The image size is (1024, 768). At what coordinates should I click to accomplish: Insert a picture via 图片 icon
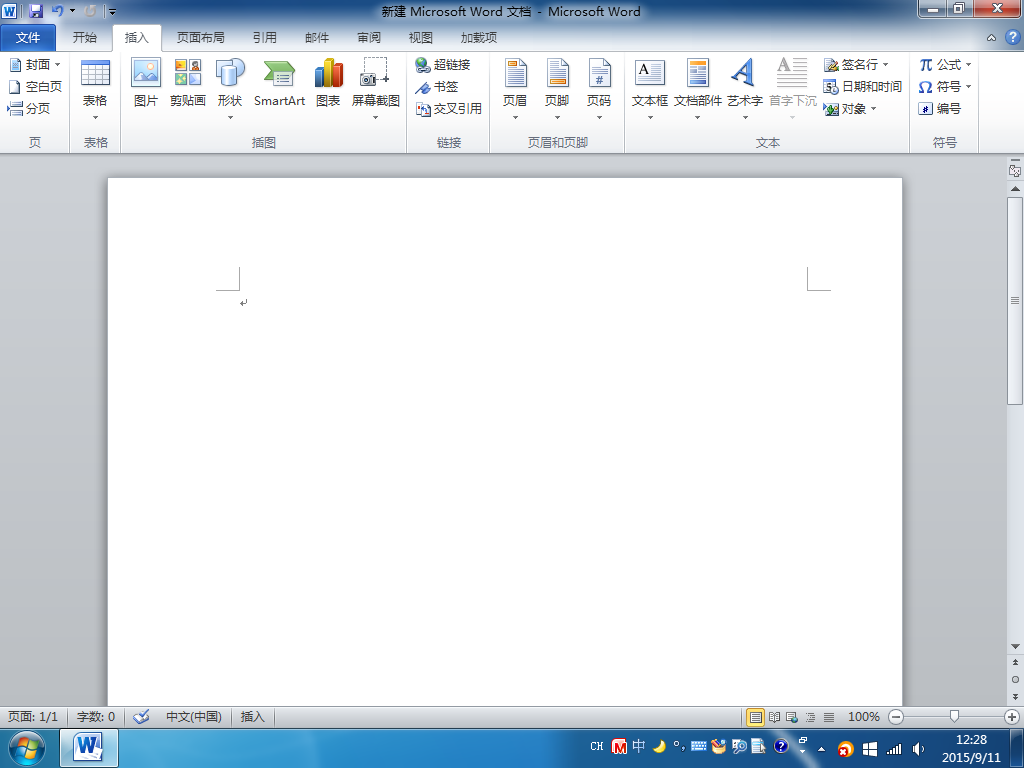(x=146, y=82)
